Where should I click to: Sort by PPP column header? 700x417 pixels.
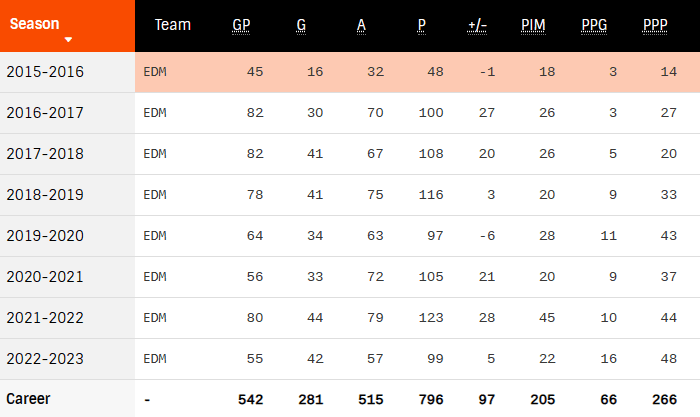click(x=655, y=25)
